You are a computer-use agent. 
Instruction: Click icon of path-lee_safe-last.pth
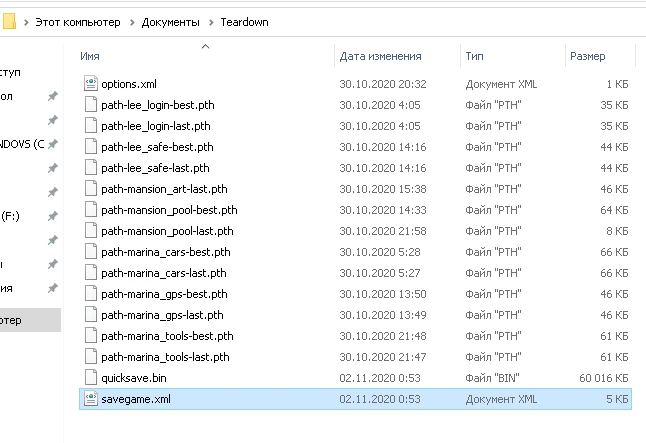pos(91,168)
